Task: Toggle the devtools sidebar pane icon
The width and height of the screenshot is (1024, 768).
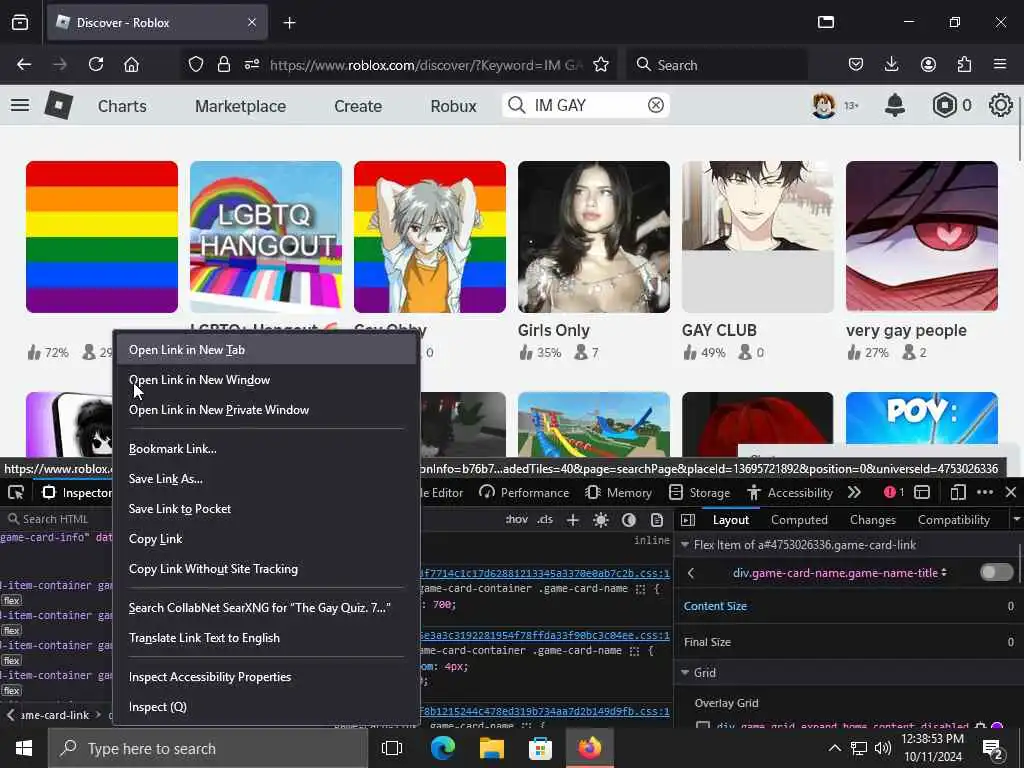Action: 688,520
